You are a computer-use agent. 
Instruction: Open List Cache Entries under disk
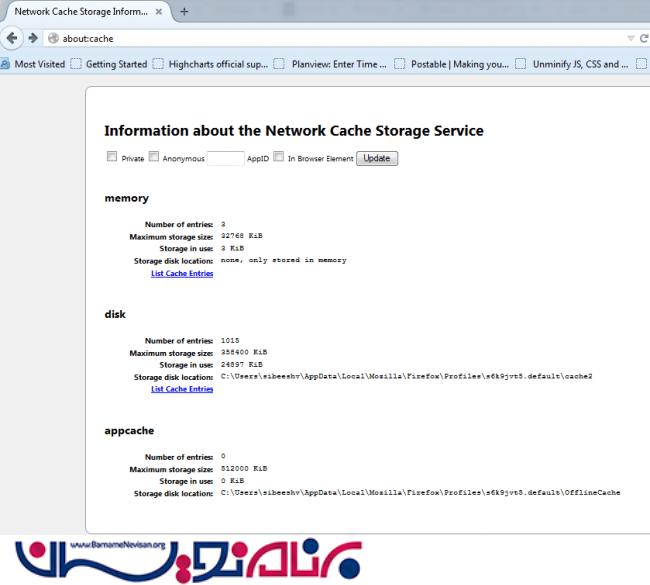coord(182,389)
